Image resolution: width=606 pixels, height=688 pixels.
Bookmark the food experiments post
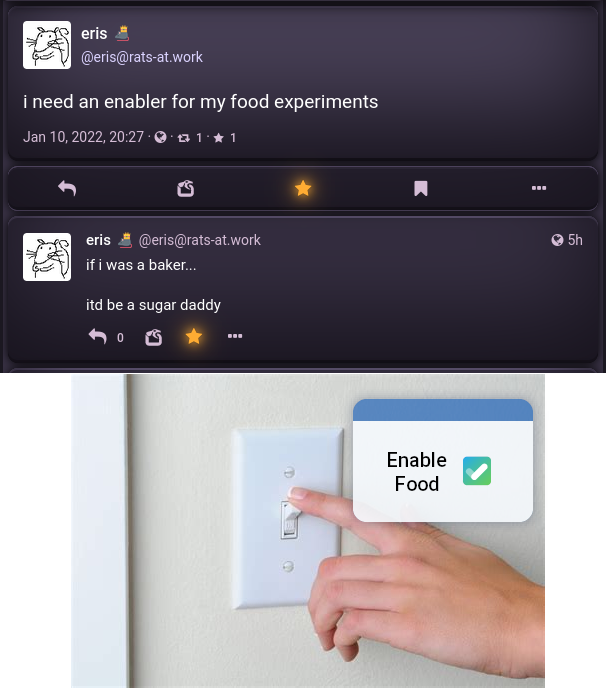point(421,189)
